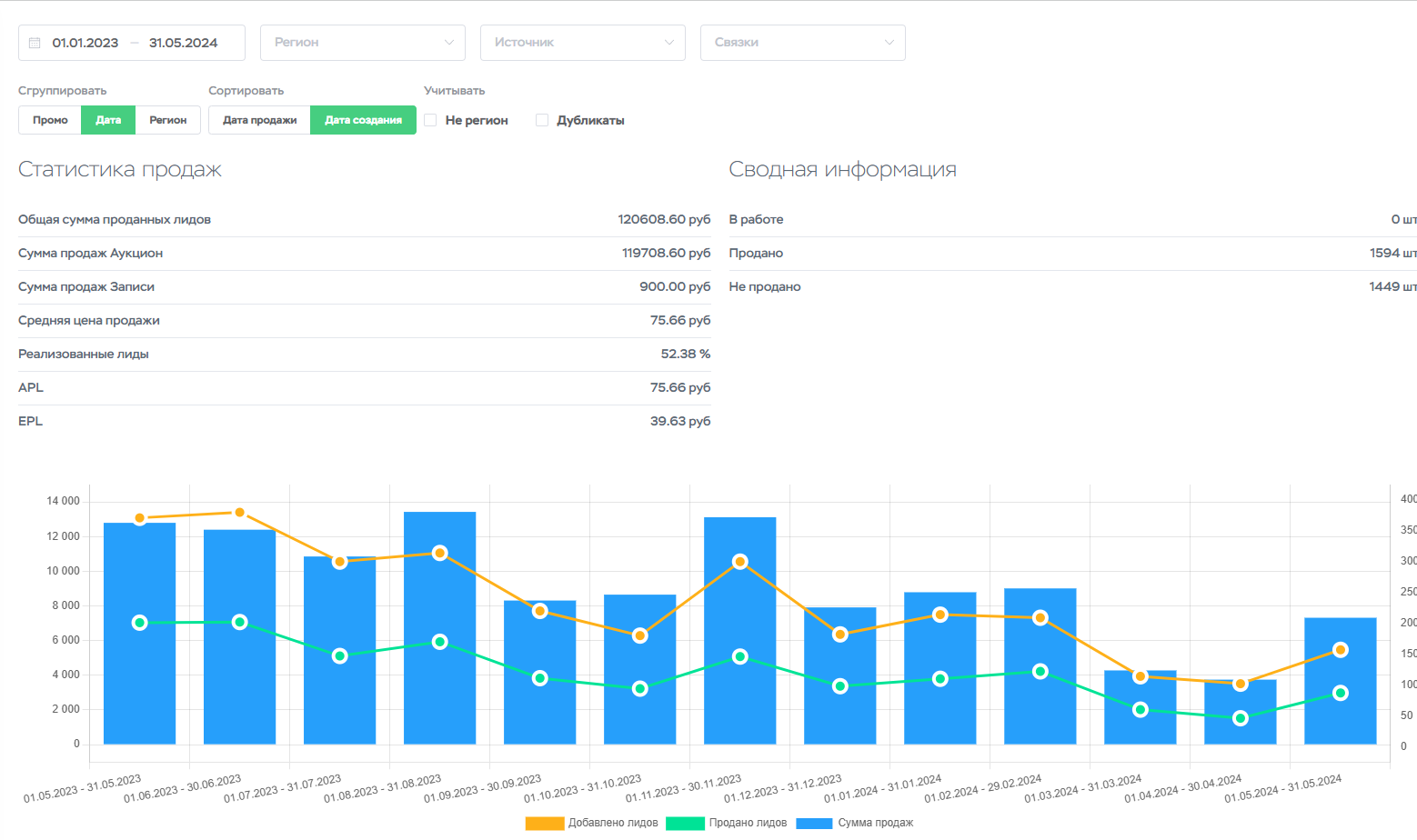Expand the Источник dropdown
The width and height of the screenshot is (1417, 840).
point(583,43)
